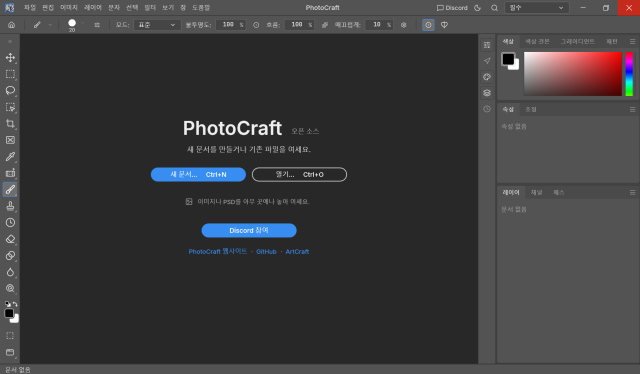Select the Crop tool
640x374 pixels.
[x=10, y=124]
